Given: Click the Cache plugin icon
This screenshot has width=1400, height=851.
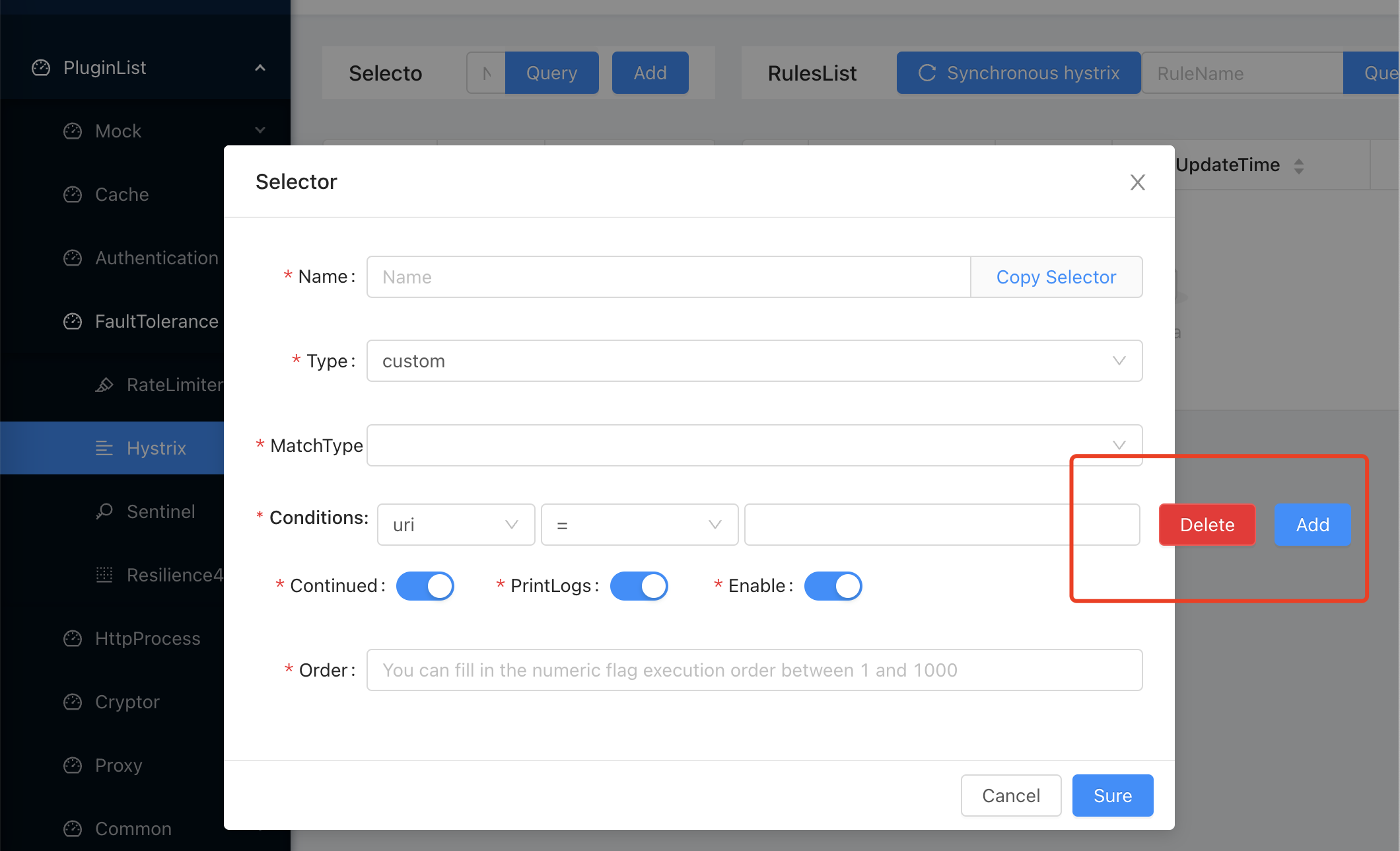Looking at the screenshot, I should point(71,194).
